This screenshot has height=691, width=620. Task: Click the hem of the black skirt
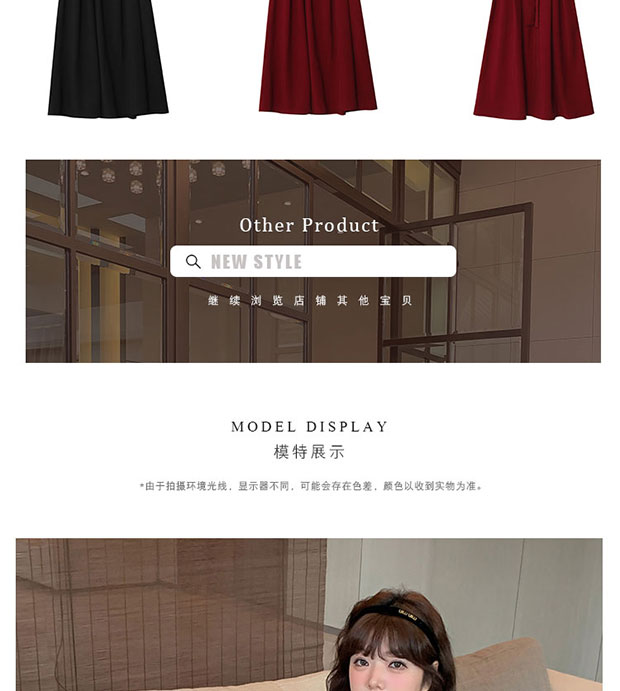tap(108, 111)
